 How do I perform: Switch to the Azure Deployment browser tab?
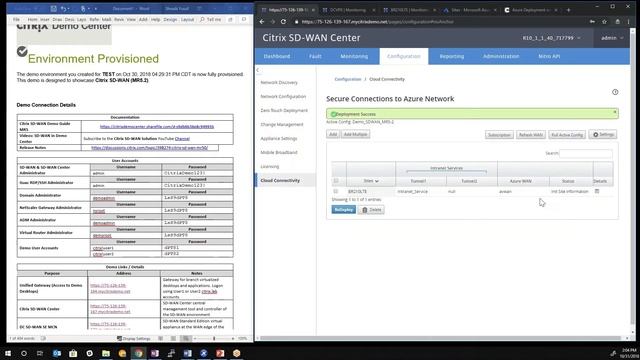click(531, 10)
